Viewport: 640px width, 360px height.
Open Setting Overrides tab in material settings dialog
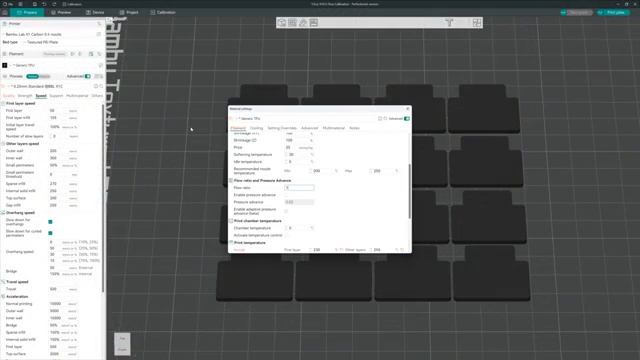click(282, 128)
